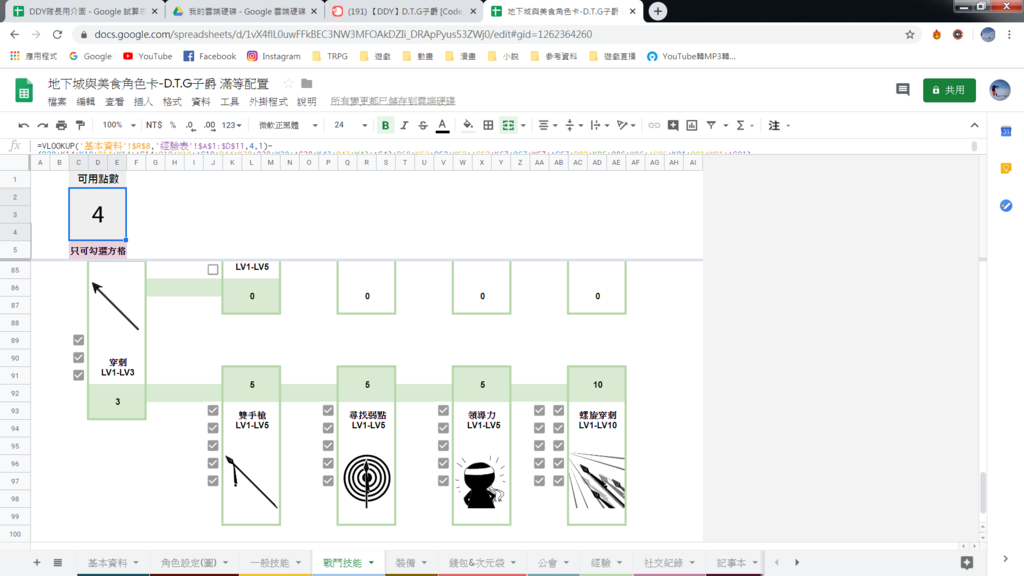
Task: Format the cell as percent
Action: [x=173, y=125]
